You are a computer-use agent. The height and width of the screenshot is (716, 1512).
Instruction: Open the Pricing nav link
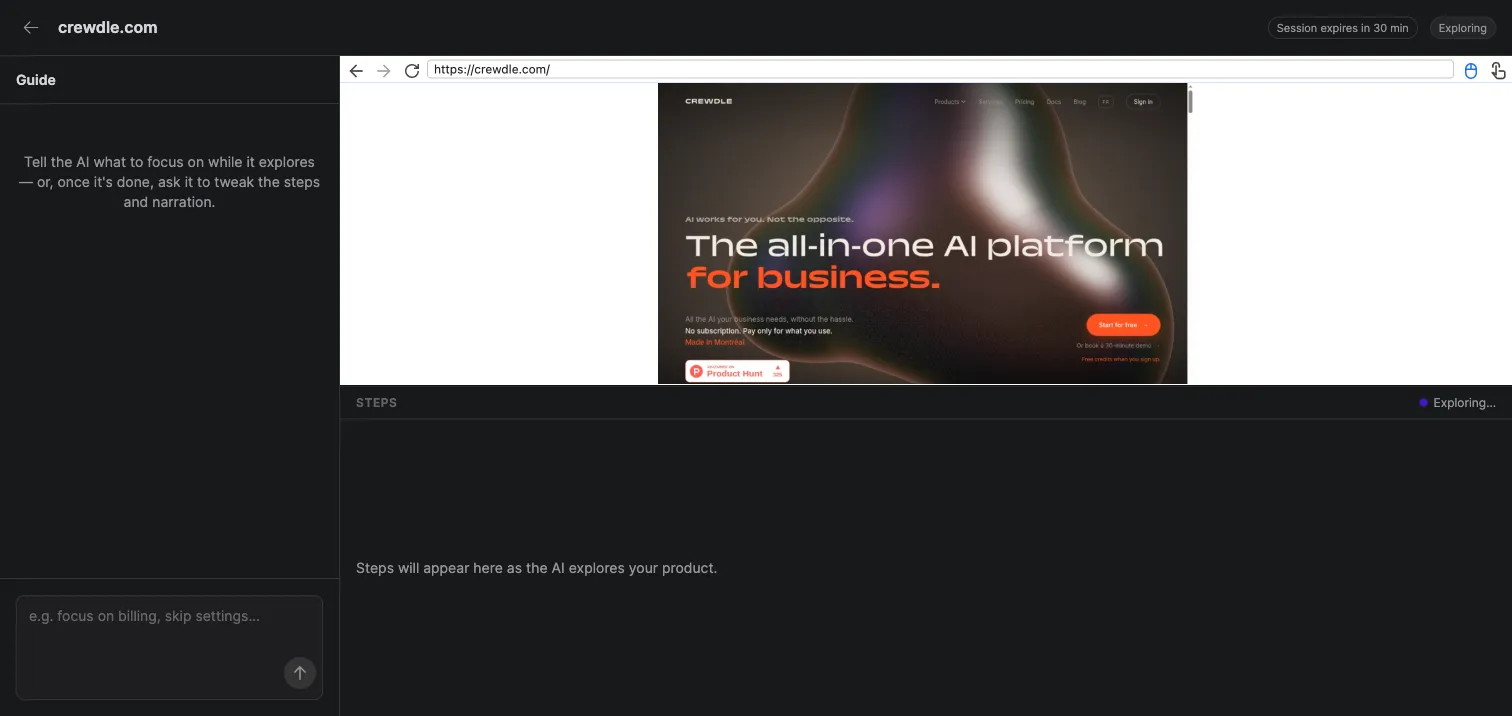coord(1024,102)
